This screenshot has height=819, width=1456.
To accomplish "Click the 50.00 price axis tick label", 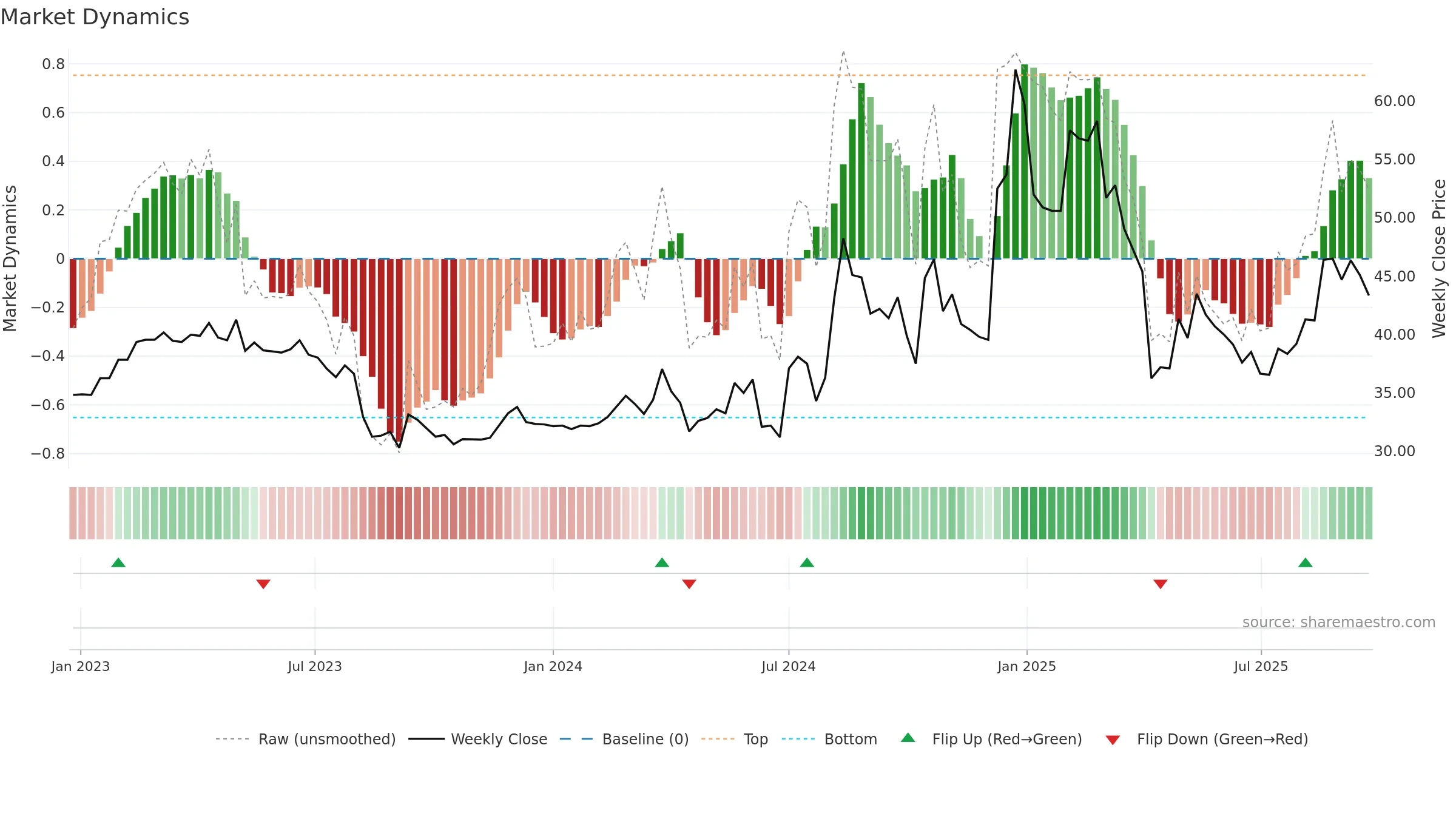I will pyautogui.click(x=1395, y=218).
